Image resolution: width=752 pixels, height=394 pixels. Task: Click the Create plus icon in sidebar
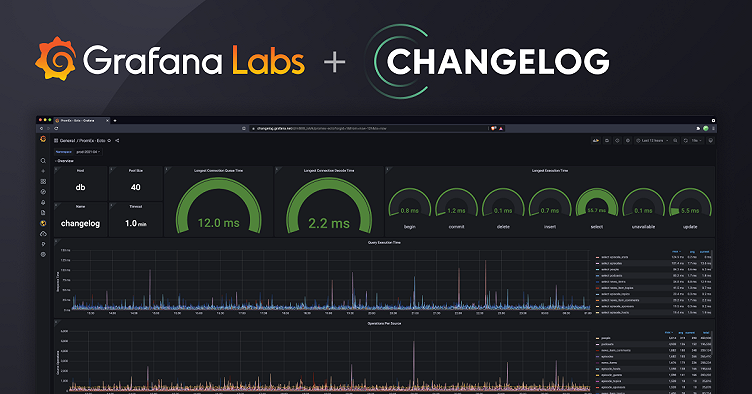click(43, 171)
